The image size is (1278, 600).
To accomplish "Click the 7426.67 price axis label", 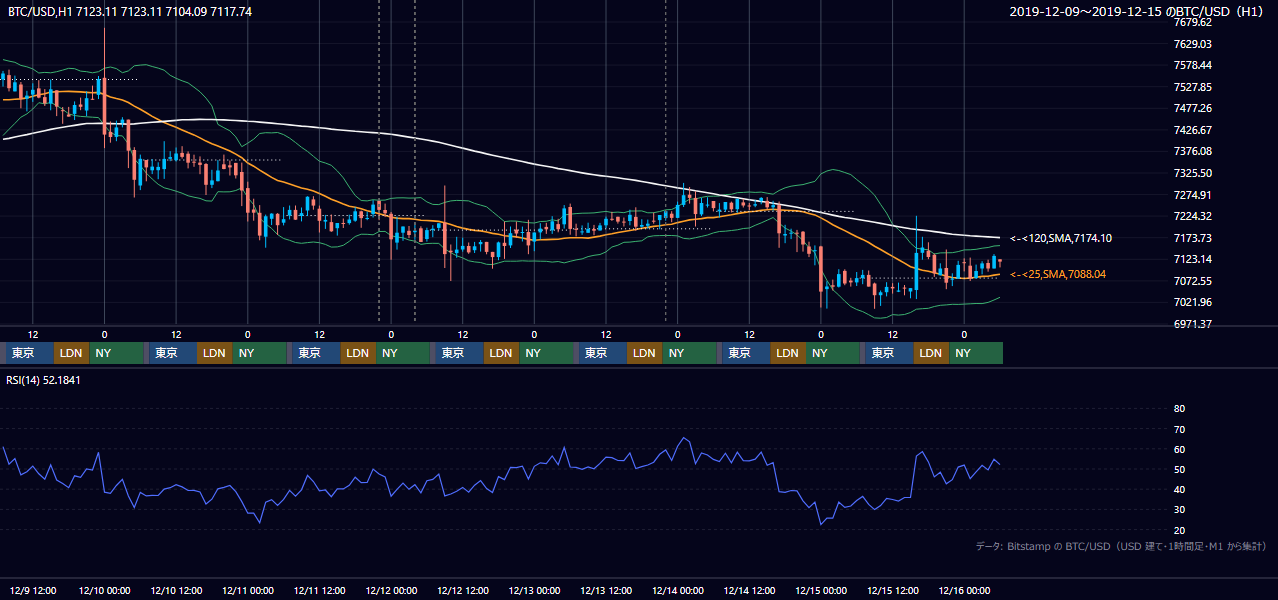I will [x=1193, y=130].
